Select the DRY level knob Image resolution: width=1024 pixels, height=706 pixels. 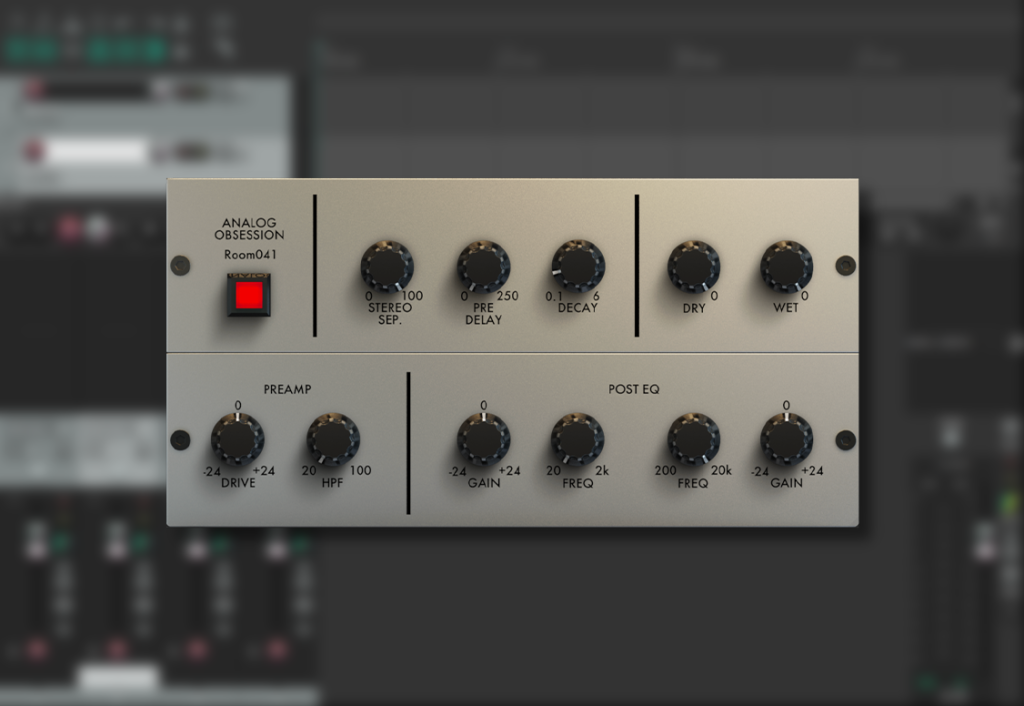[x=694, y=267]
